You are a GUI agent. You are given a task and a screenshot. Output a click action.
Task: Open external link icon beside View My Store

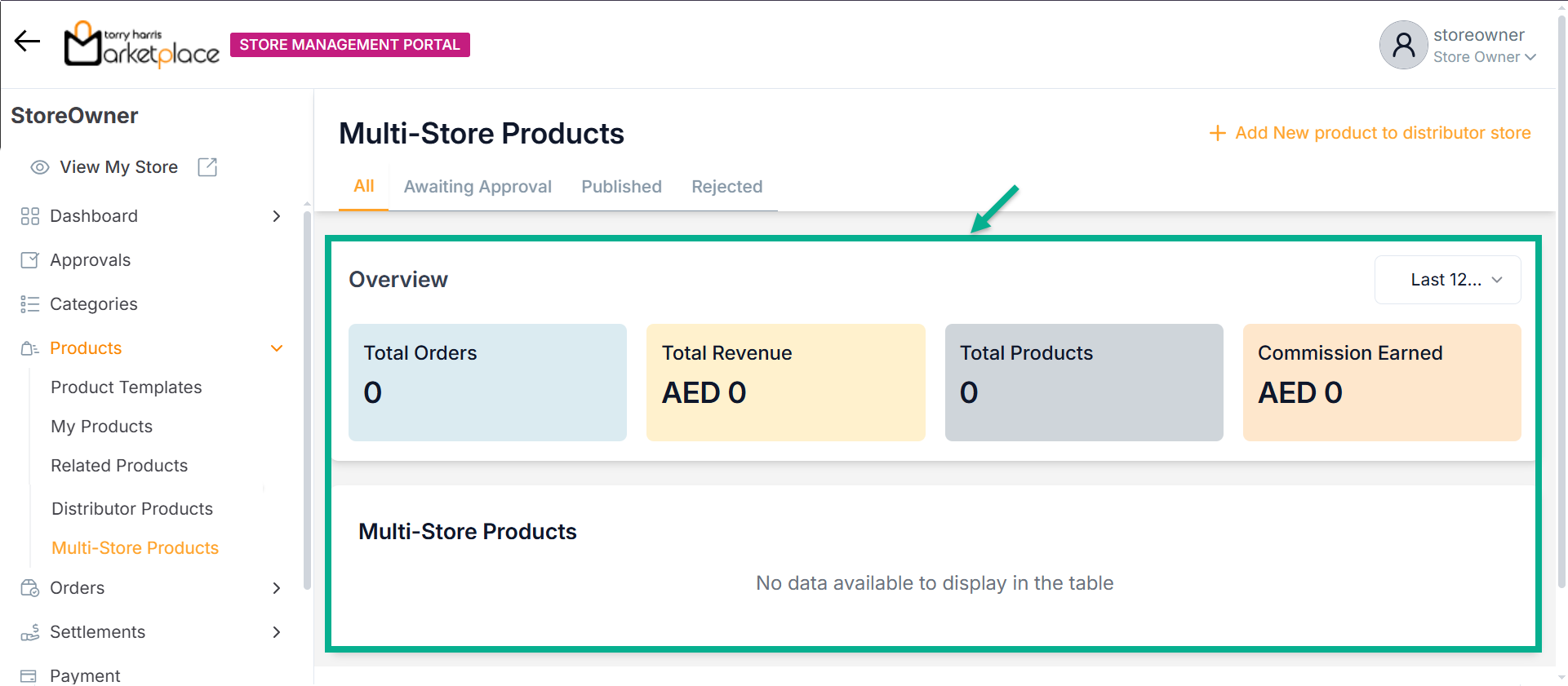[207, 167]
